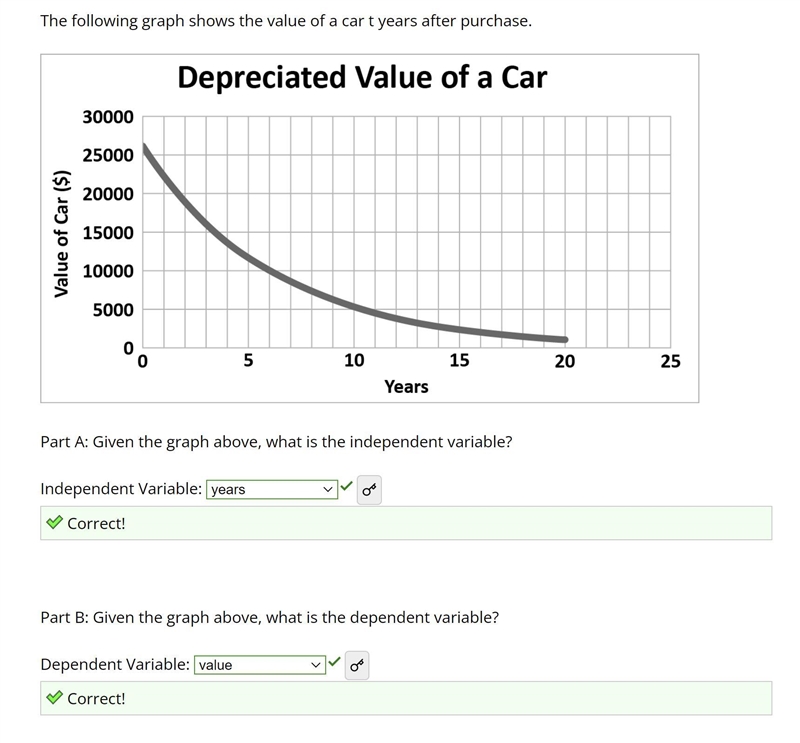The width and height of the screenshot is (800, 743).
Task: Click the green checkmark next to the years dropdown
Action: pyautogui.click(x=346, y=486)
